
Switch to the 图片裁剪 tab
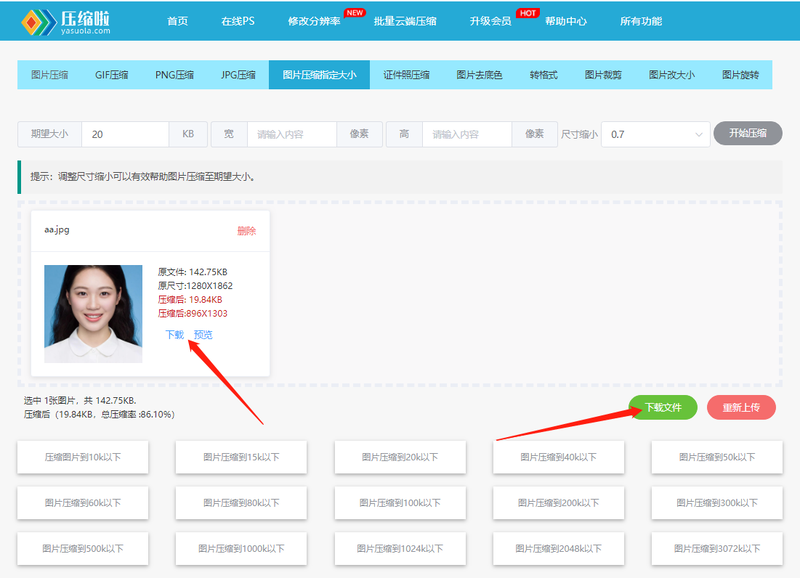point(604,75)
